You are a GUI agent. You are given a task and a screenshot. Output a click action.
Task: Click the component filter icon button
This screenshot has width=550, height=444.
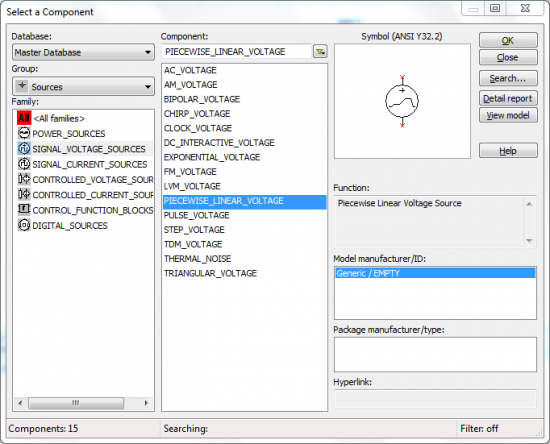coord(320,52)
